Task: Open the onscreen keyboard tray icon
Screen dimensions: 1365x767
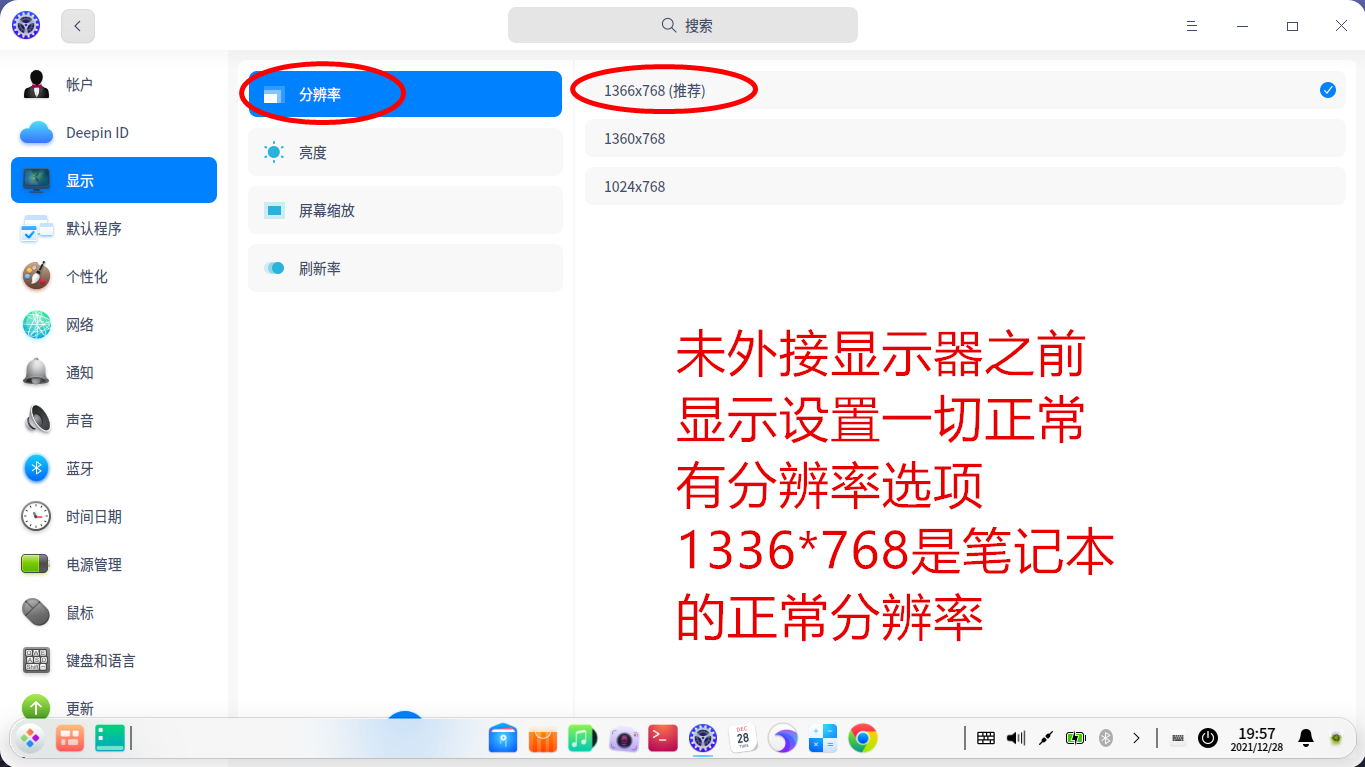Action: (1178, 739)
